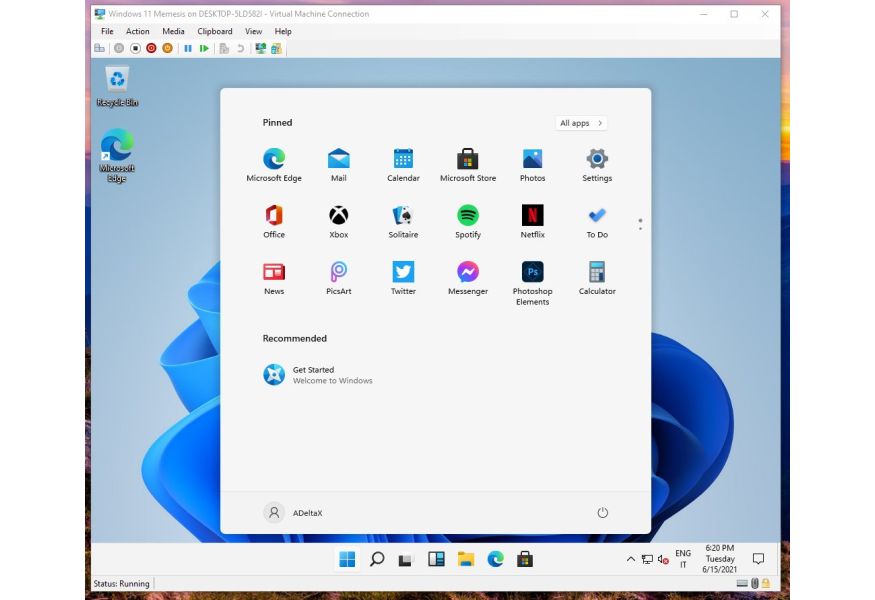Pause the virtual machine from the toolbar
Screen dimensions: 875x600
pyautogui.click(x=188, y=49)
